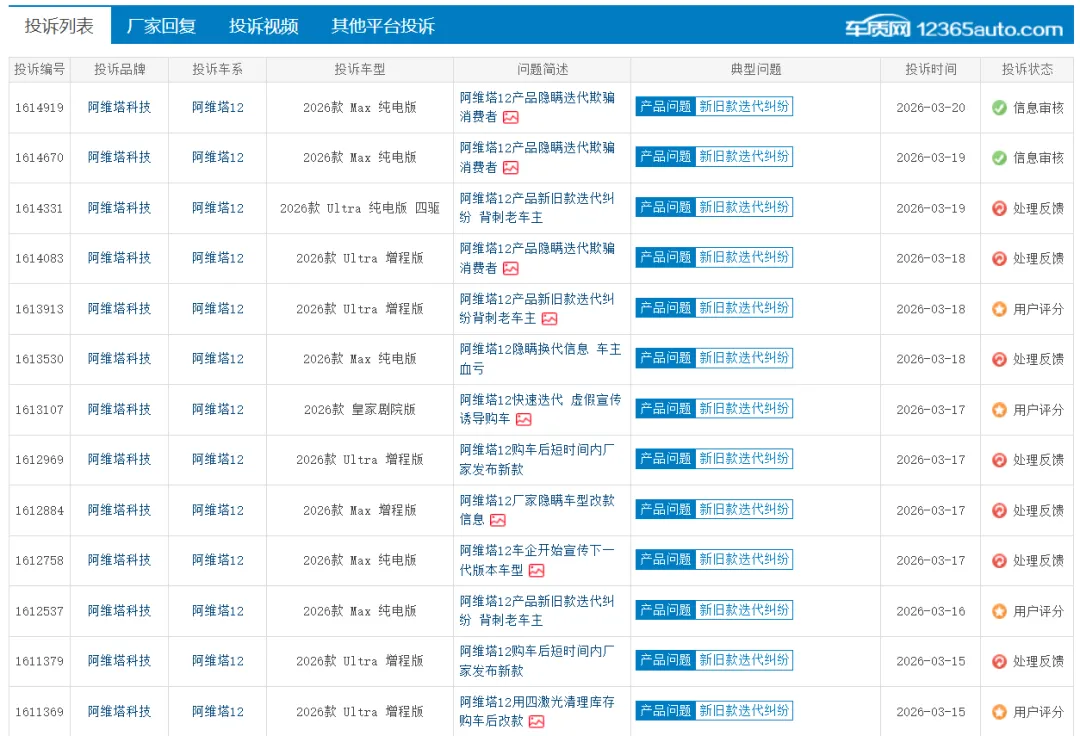Click orange 用户评分 status icon for 1613913
The height and width of the screenshot is (736, 1080).
tap(999, 309)
